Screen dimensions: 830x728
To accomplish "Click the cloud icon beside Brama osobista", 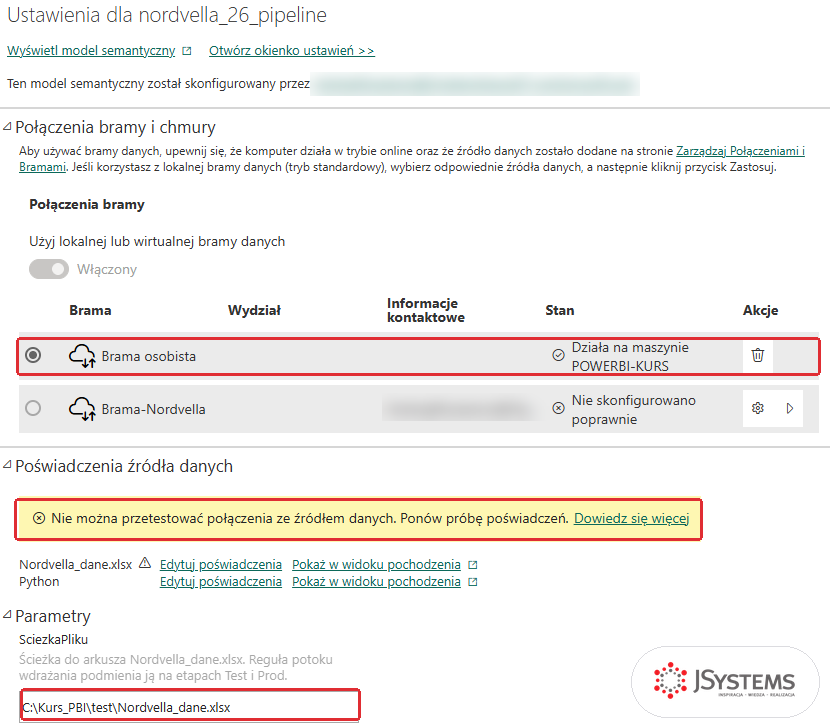I will [82, 356].
